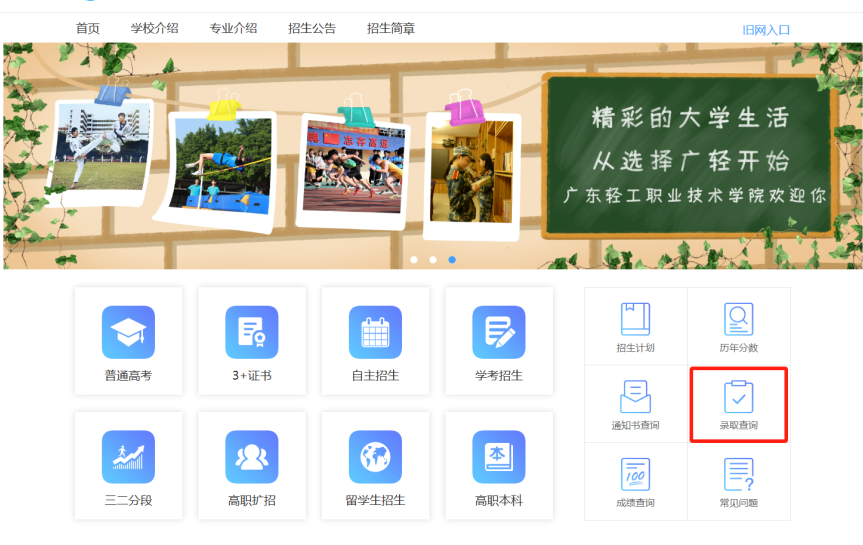Click the 三二分段 text label
The image size is (863, 545).
tap(128, 500)
